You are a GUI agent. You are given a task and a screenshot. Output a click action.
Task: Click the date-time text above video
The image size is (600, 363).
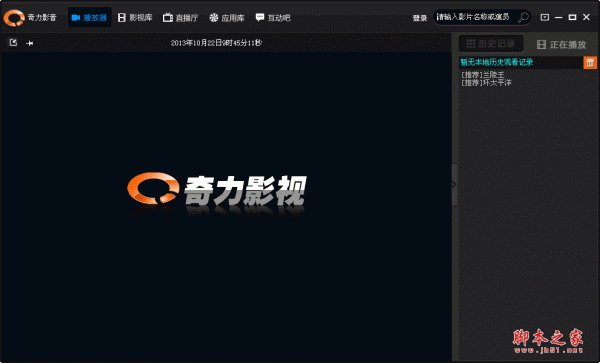[x=216, y=43]
